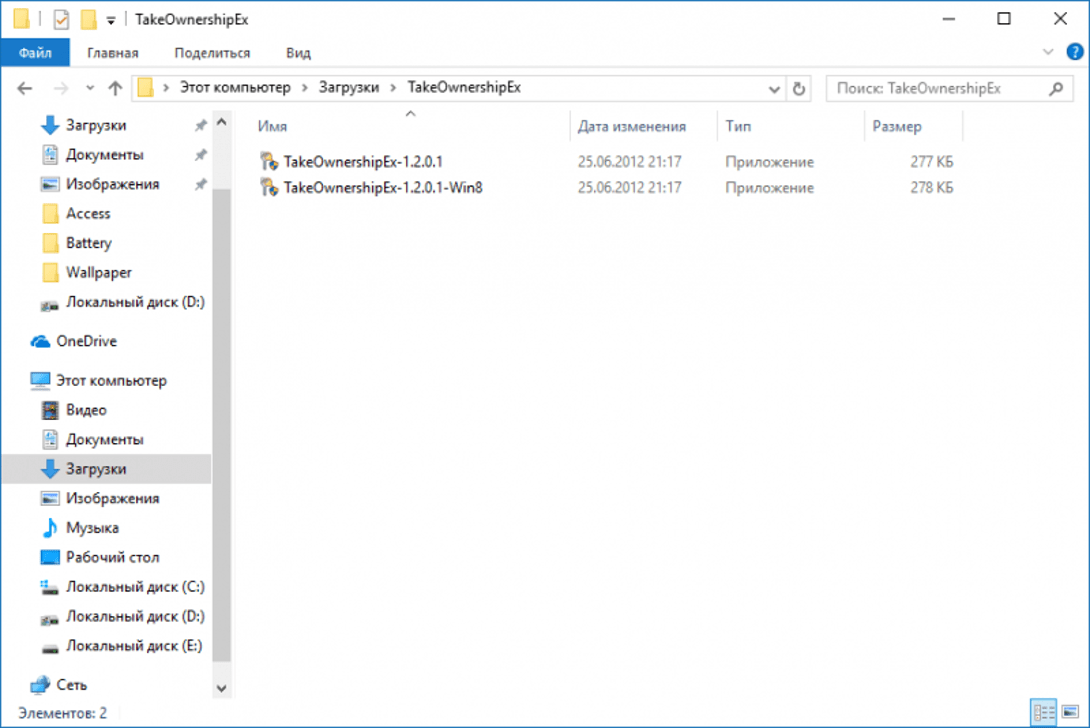
Task: Switch to the Вид ribbon tab
Action: (298, 53)
